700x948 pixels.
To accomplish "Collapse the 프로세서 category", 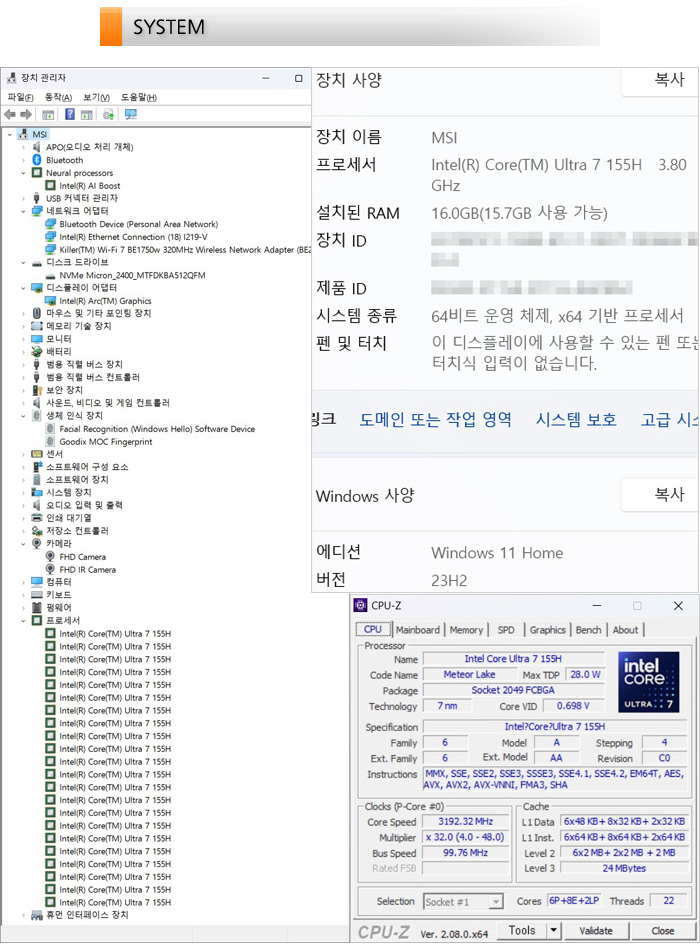I will tap(24, 620).
